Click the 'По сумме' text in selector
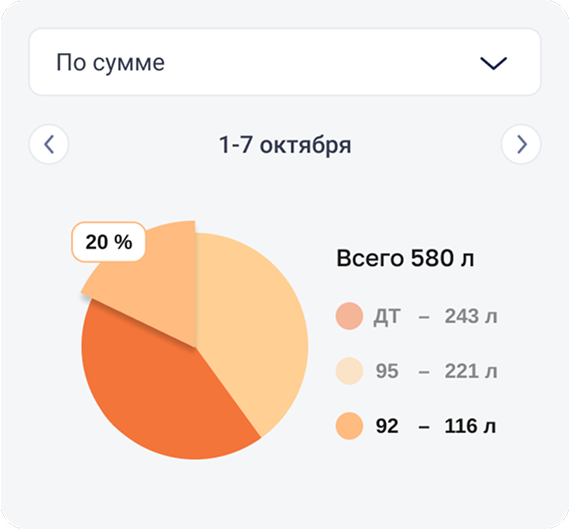 (x=111, y=63)
